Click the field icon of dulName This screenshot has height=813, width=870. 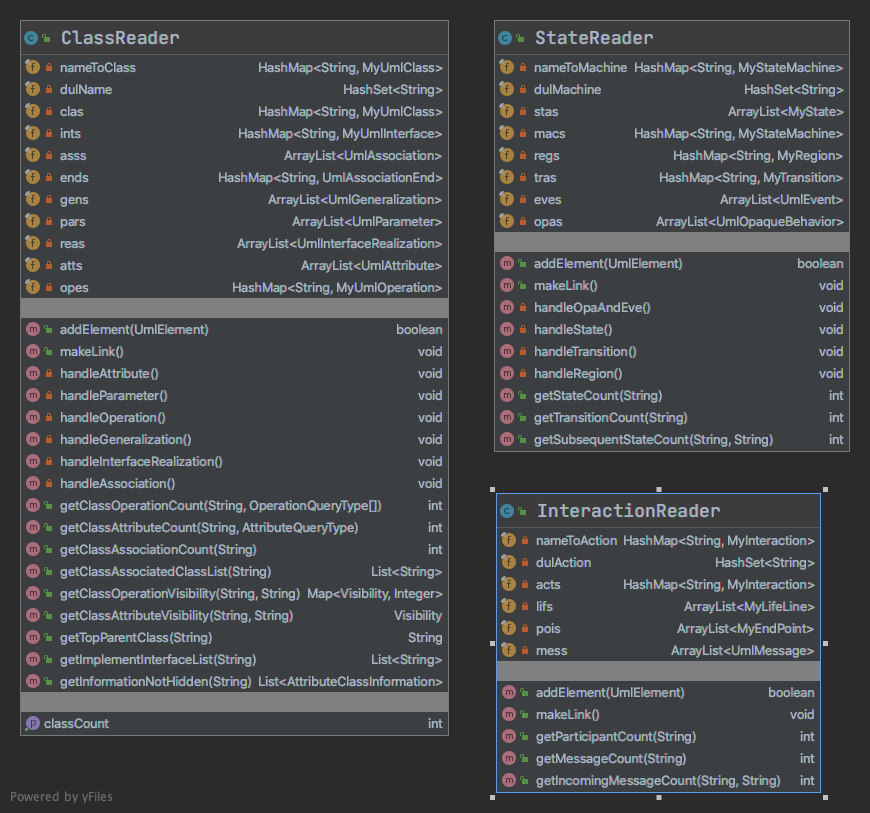coord(33,89)
